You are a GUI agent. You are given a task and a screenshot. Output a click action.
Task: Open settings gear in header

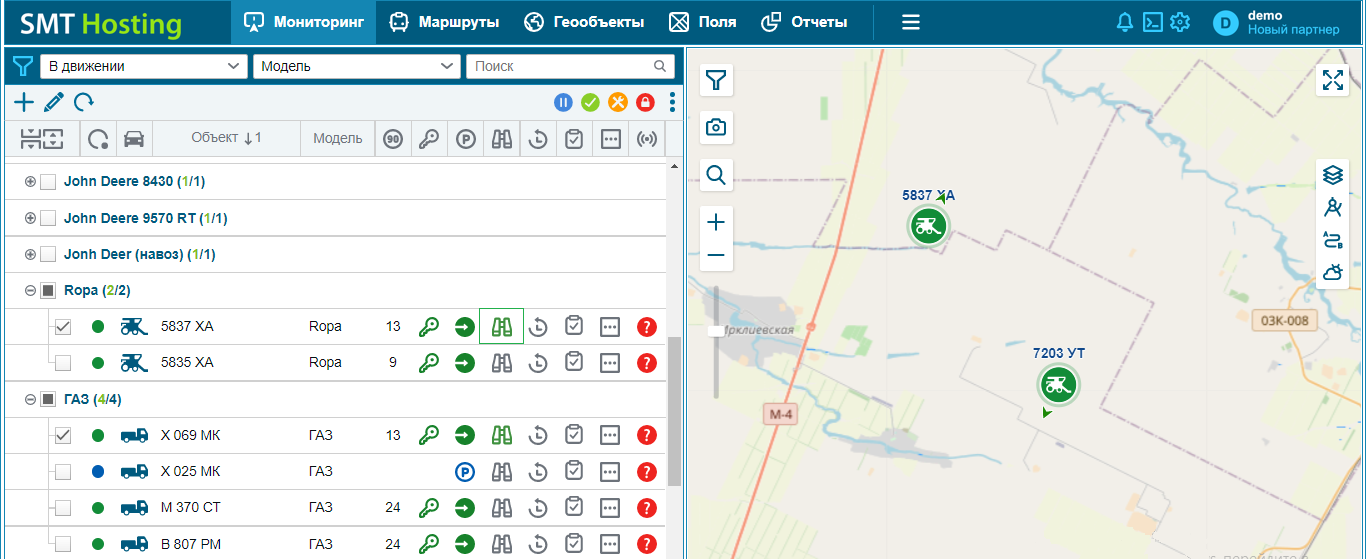(1180, 22)
